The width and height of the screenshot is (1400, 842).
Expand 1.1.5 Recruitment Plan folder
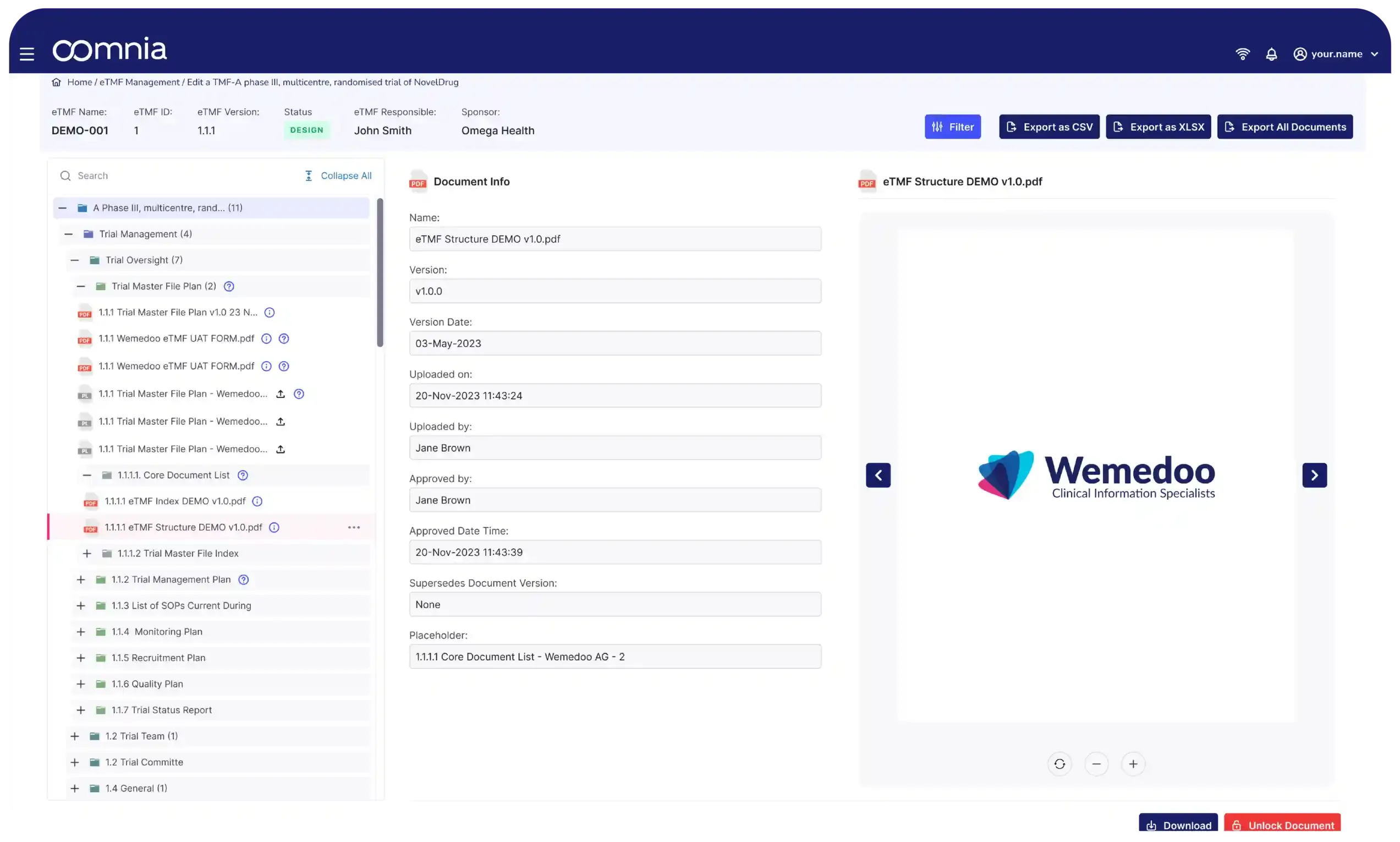point(81,658)
